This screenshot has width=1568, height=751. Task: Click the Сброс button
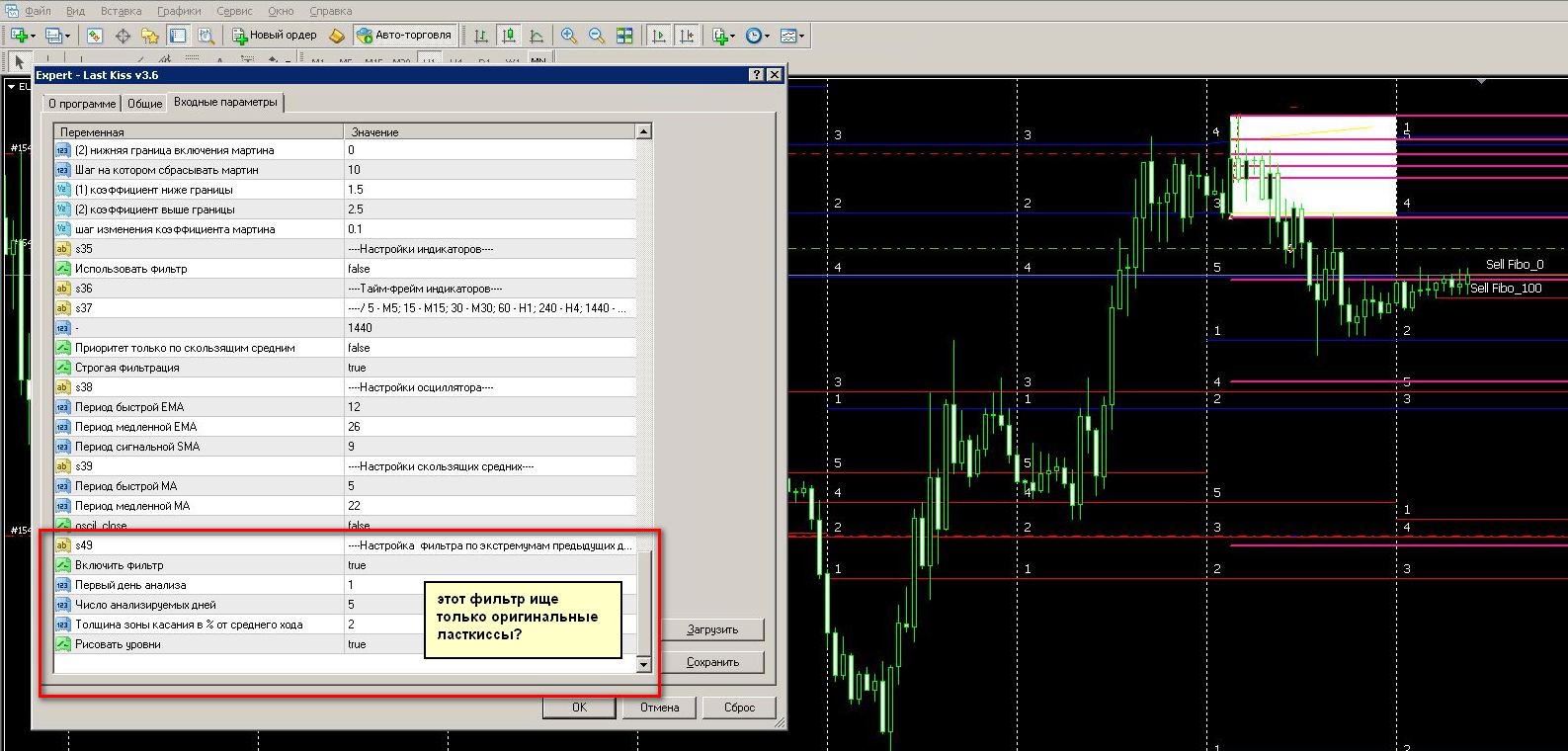(739, 708)
